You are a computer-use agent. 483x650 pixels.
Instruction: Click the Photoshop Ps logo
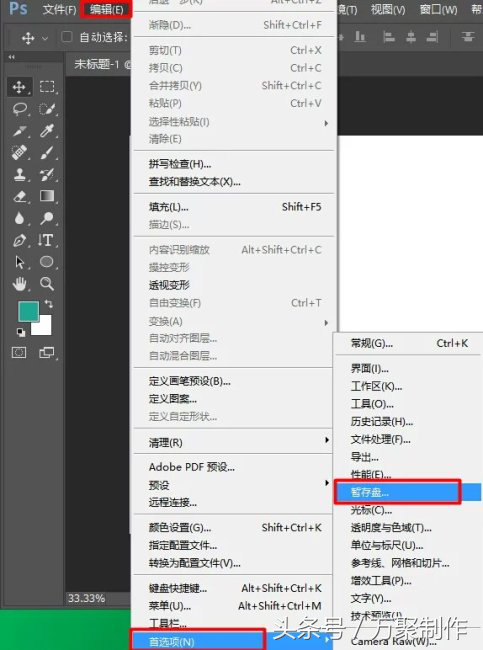18,8
